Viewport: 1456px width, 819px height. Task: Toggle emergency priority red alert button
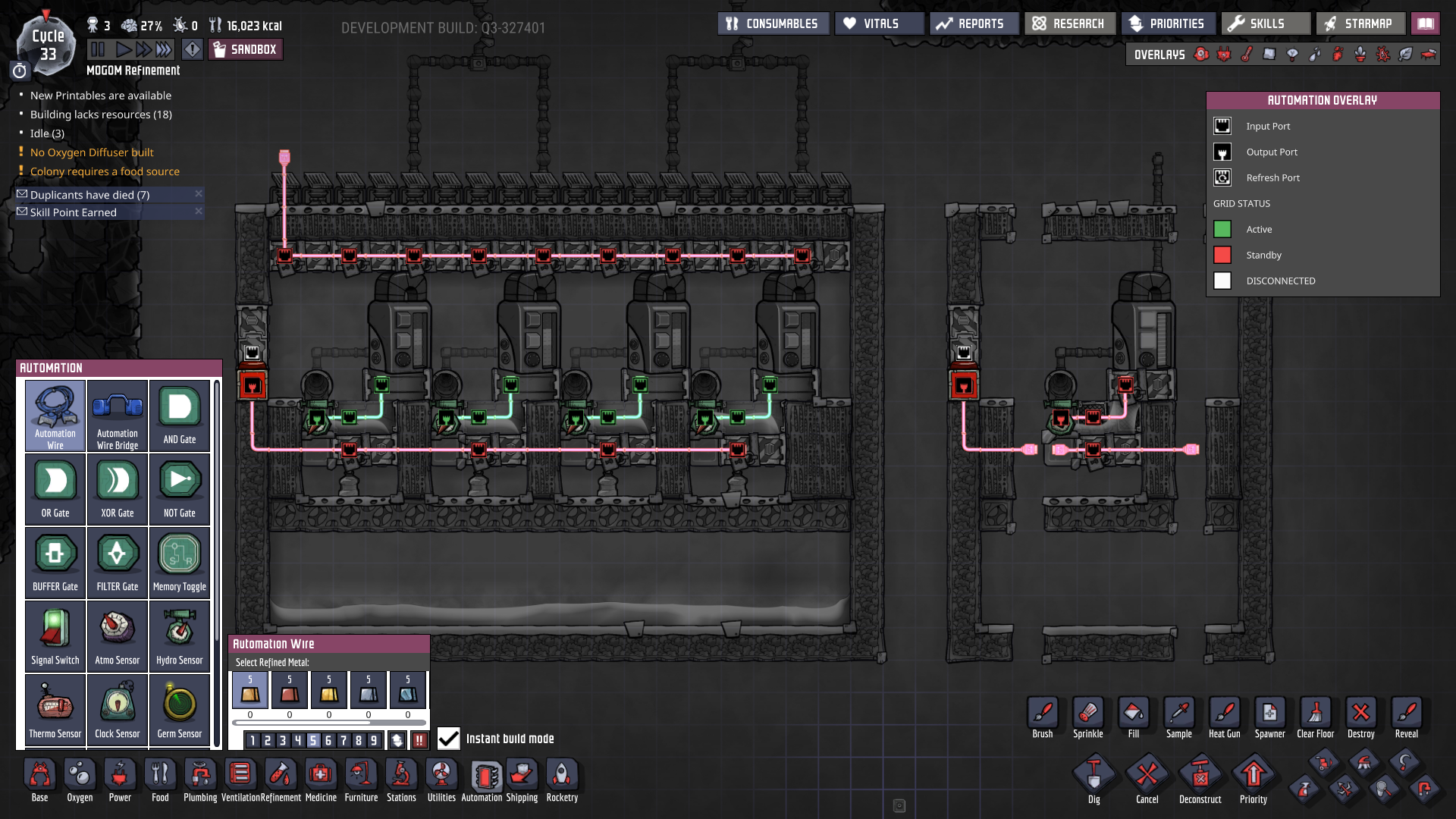[x=419, y=741]
